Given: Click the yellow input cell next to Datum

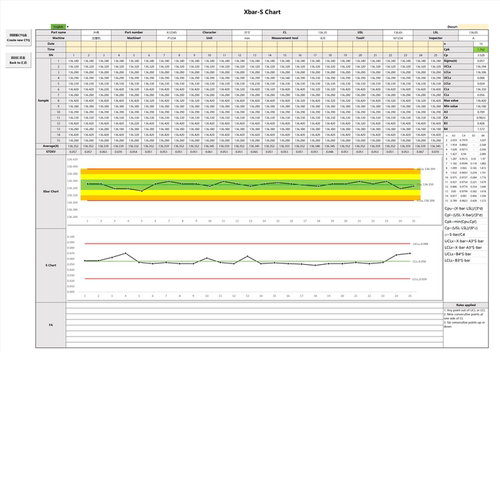Looking at the screenshot, I should click(473, 27).
